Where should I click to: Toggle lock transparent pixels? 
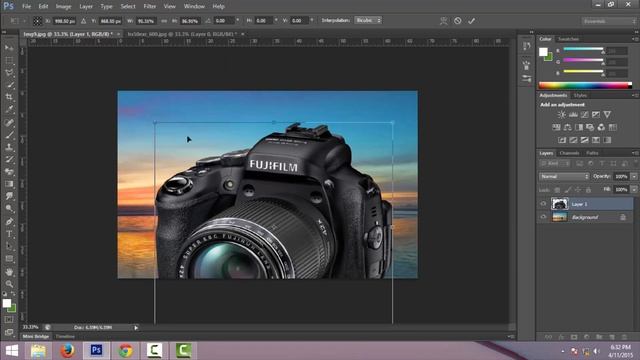point(557,190)
